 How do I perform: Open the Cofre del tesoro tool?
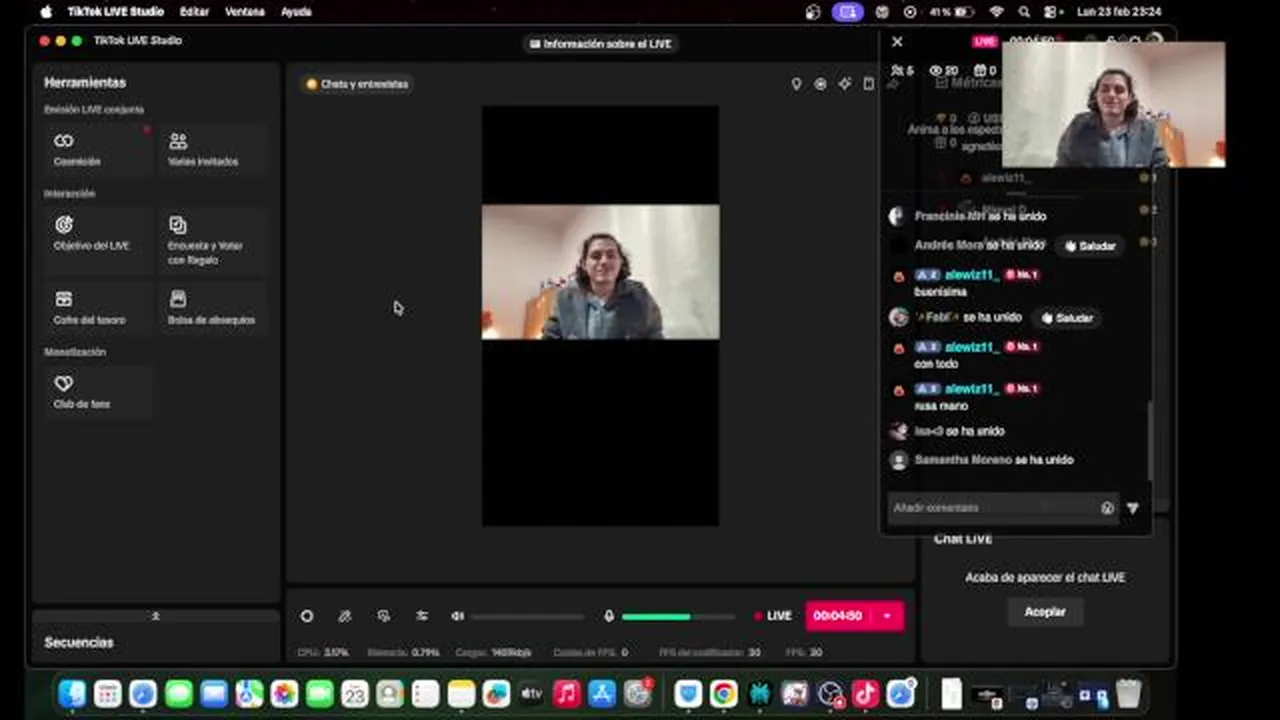click(97, 308)
